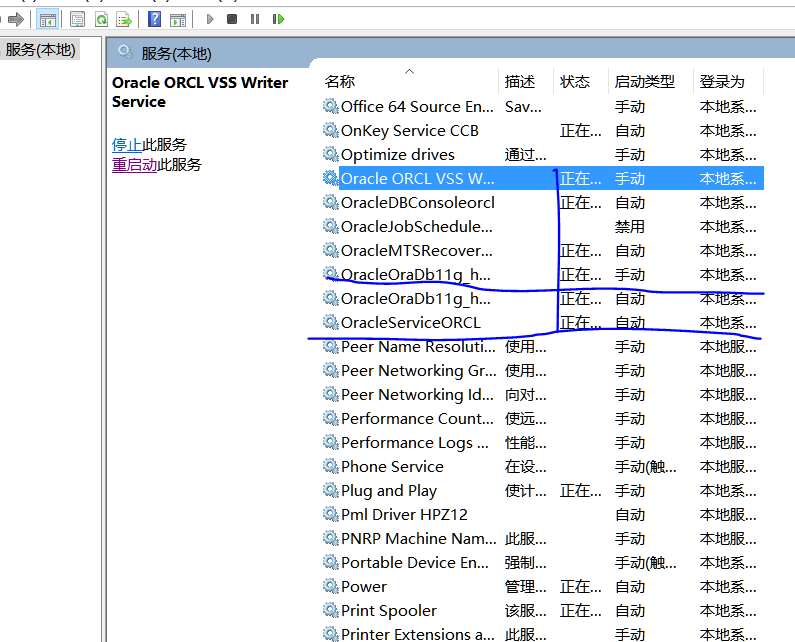Select the highlighted Oracle ORCL VSS W... name
The width and height of the screenshot is (795, 642).
point(418,179)
